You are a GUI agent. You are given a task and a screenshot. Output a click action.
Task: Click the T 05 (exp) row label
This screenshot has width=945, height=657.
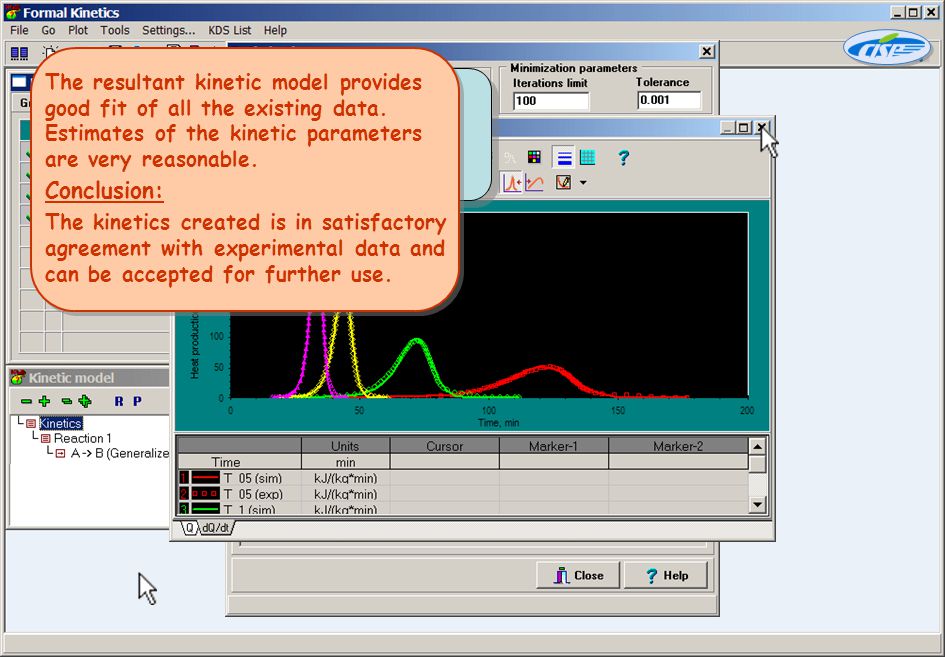coord(253,494)
